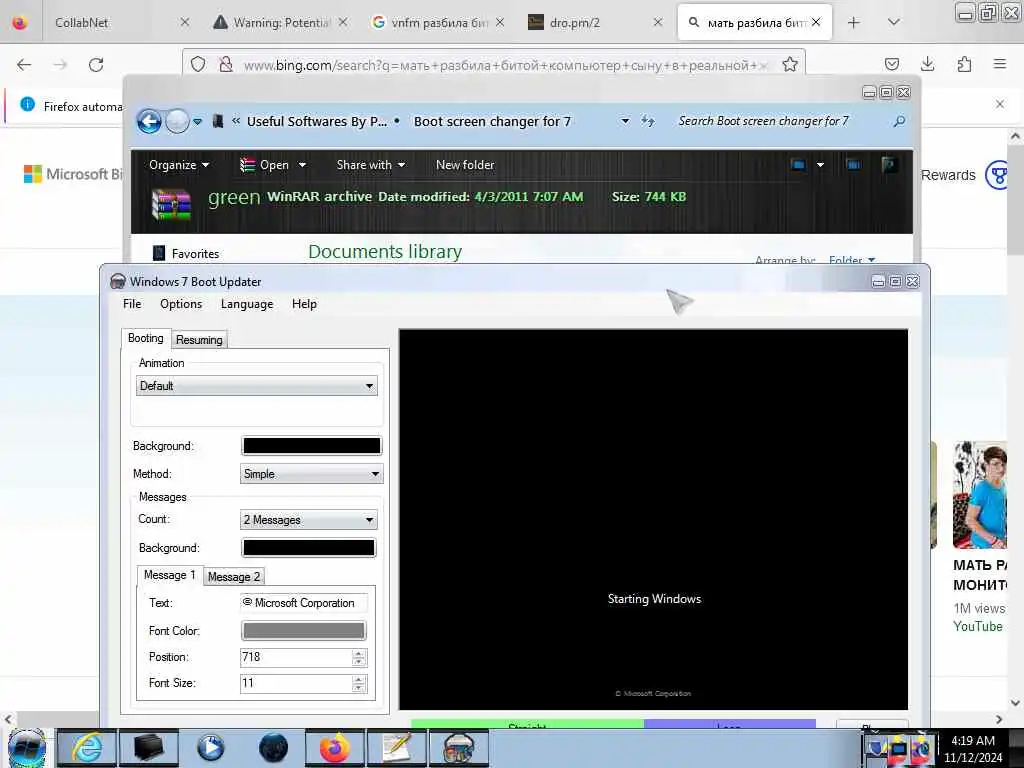Toggle the Explorer preview pane icon
Screen dimensions: 1024x768
[x=854, y=165]
